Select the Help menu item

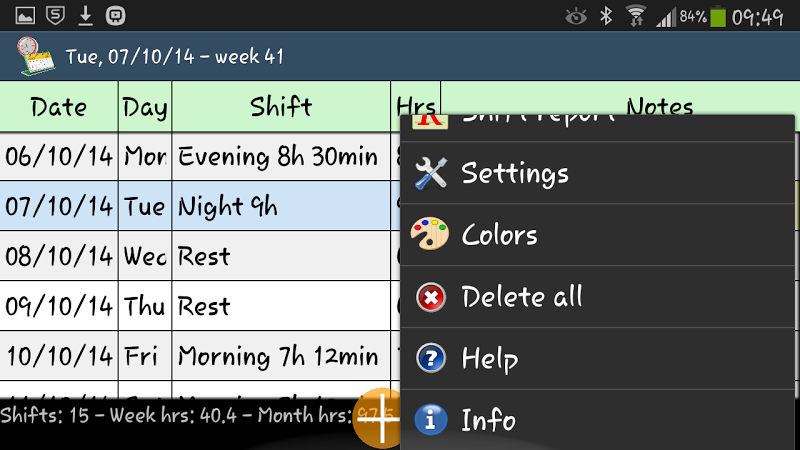[597, 359]
